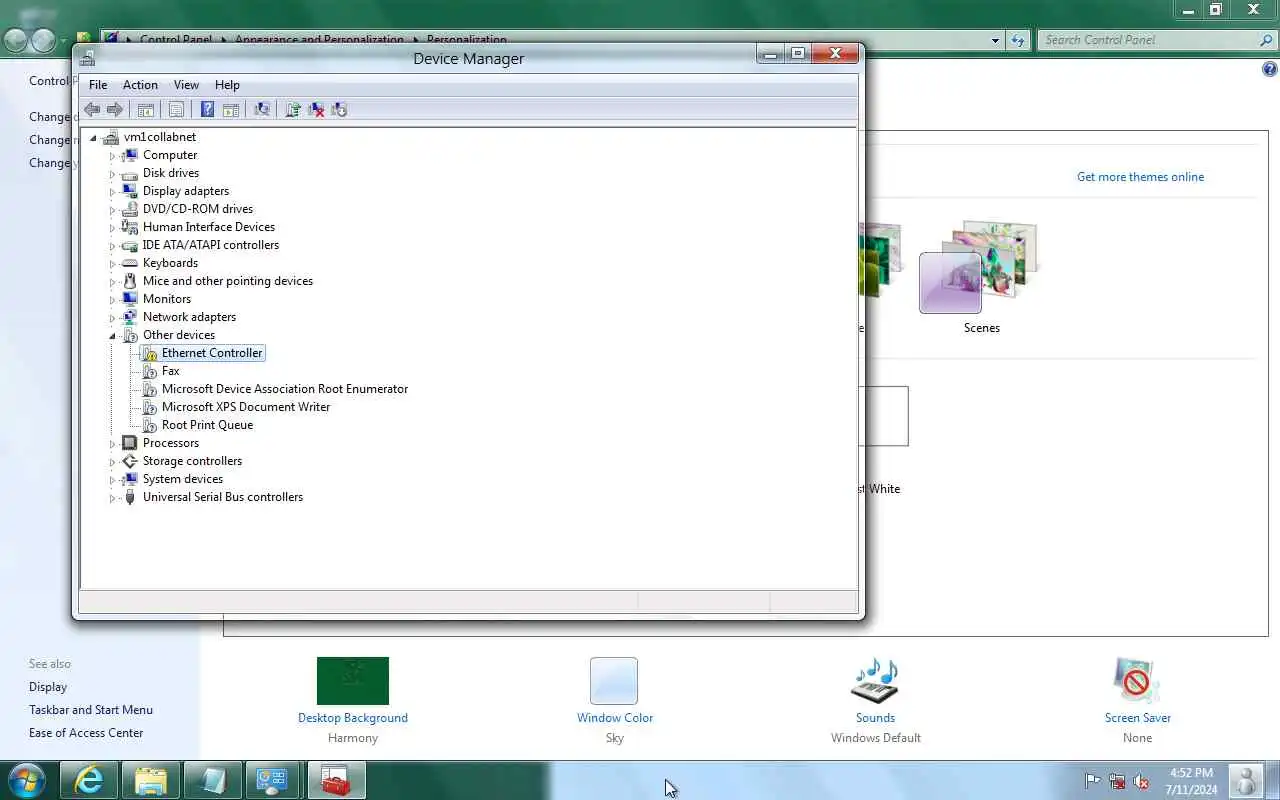Select IDE ATA/ATAPI controllers label
1280x800 pixels.
[x=211, y=245]
